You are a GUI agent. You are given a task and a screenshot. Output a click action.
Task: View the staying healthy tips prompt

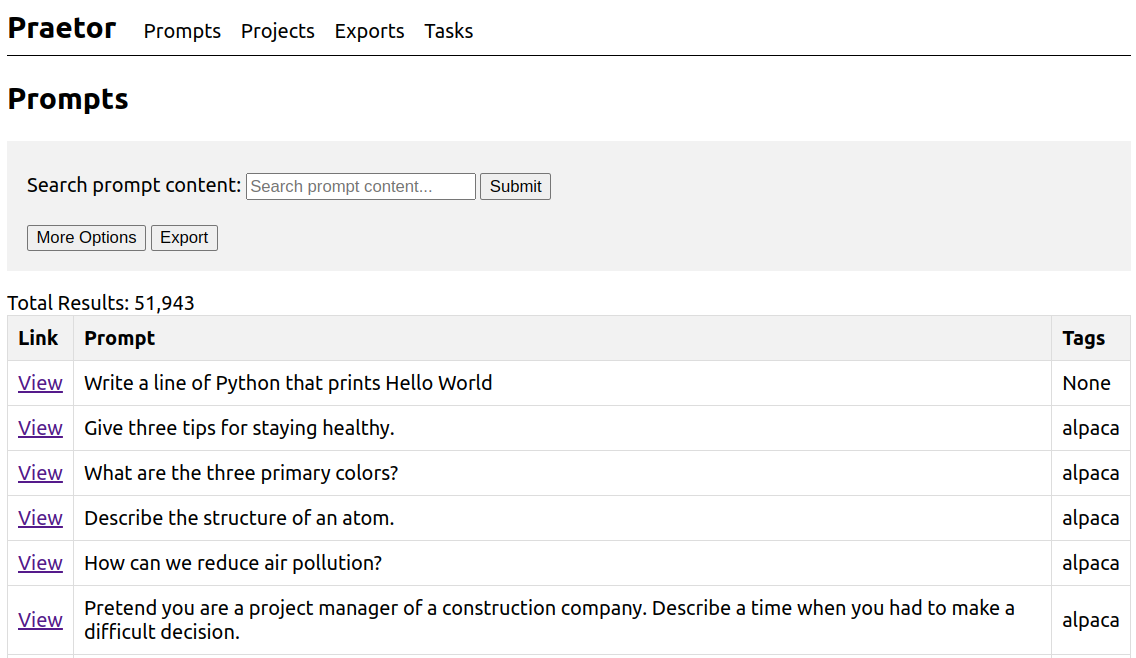(x=40, y=428)
